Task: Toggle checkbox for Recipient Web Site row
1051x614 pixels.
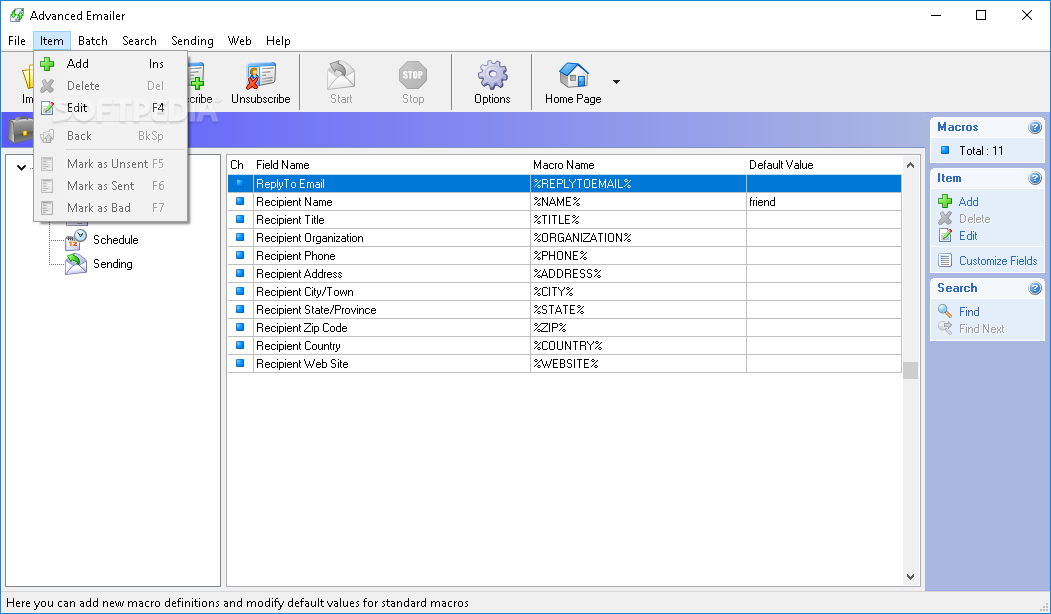Action: (239, 364)
